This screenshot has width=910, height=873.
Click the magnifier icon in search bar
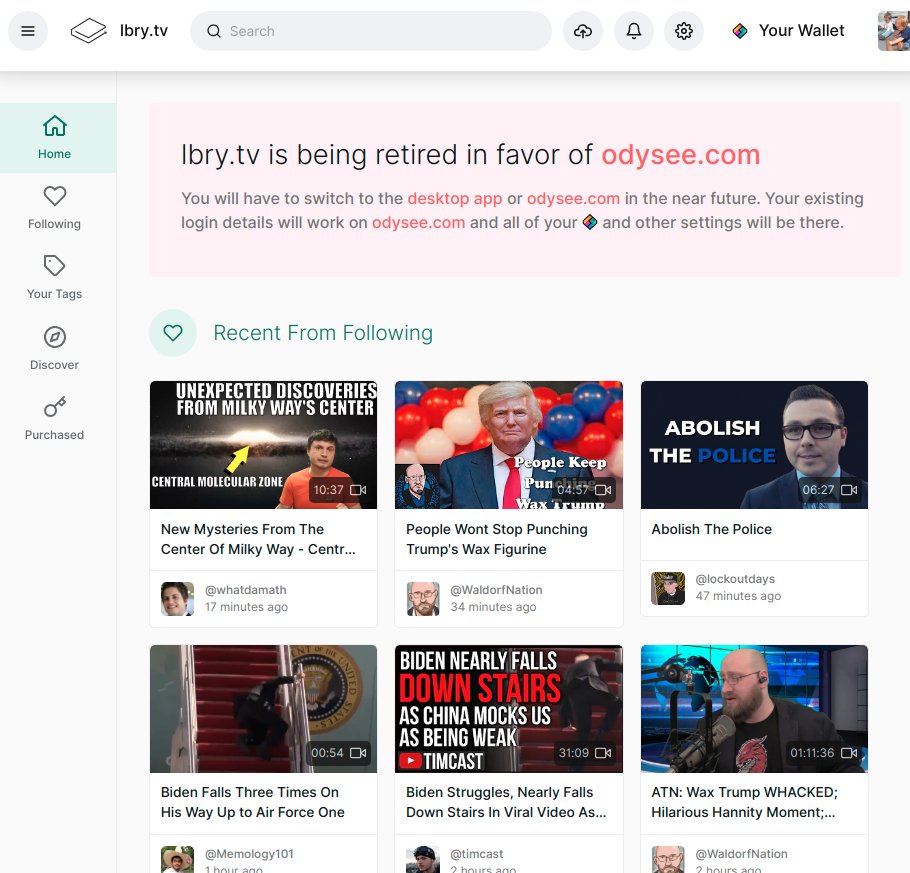point(214,31)
